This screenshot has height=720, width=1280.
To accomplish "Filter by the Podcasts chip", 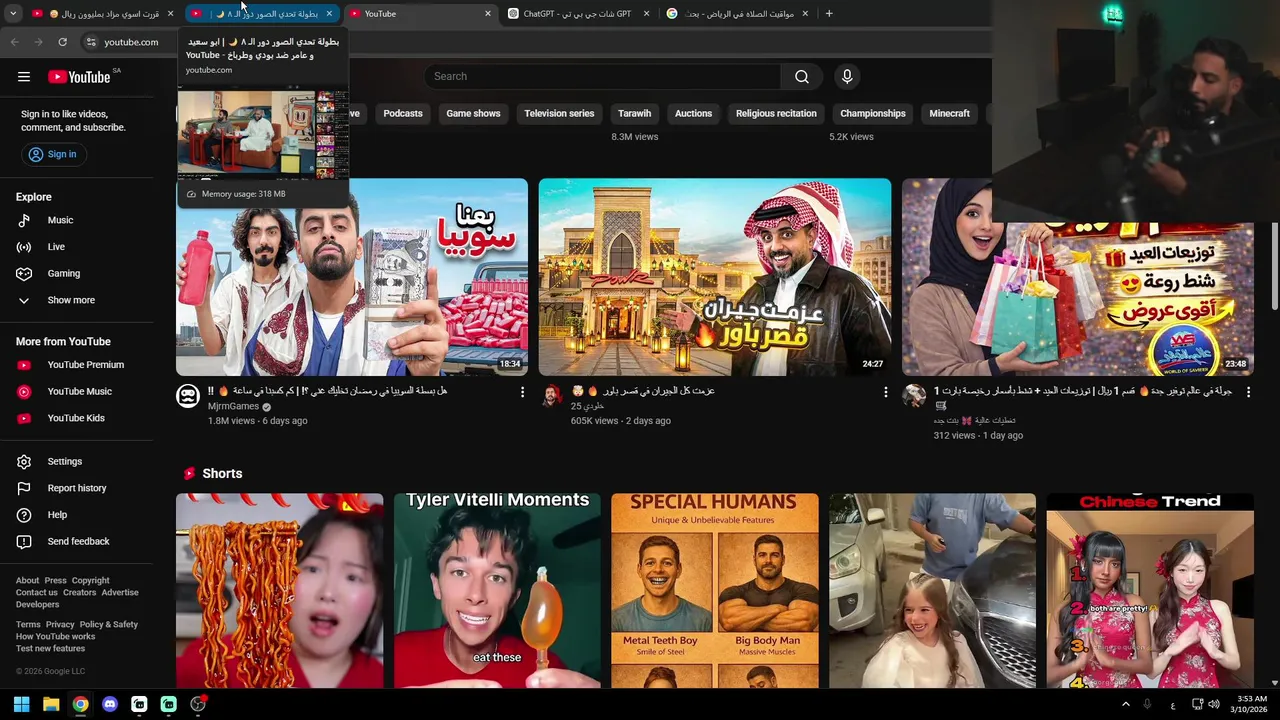I will [403, 114].
